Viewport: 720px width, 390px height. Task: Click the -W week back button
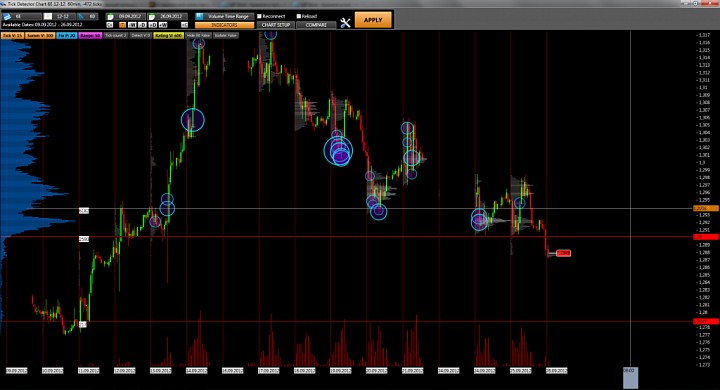coord(132,25)
